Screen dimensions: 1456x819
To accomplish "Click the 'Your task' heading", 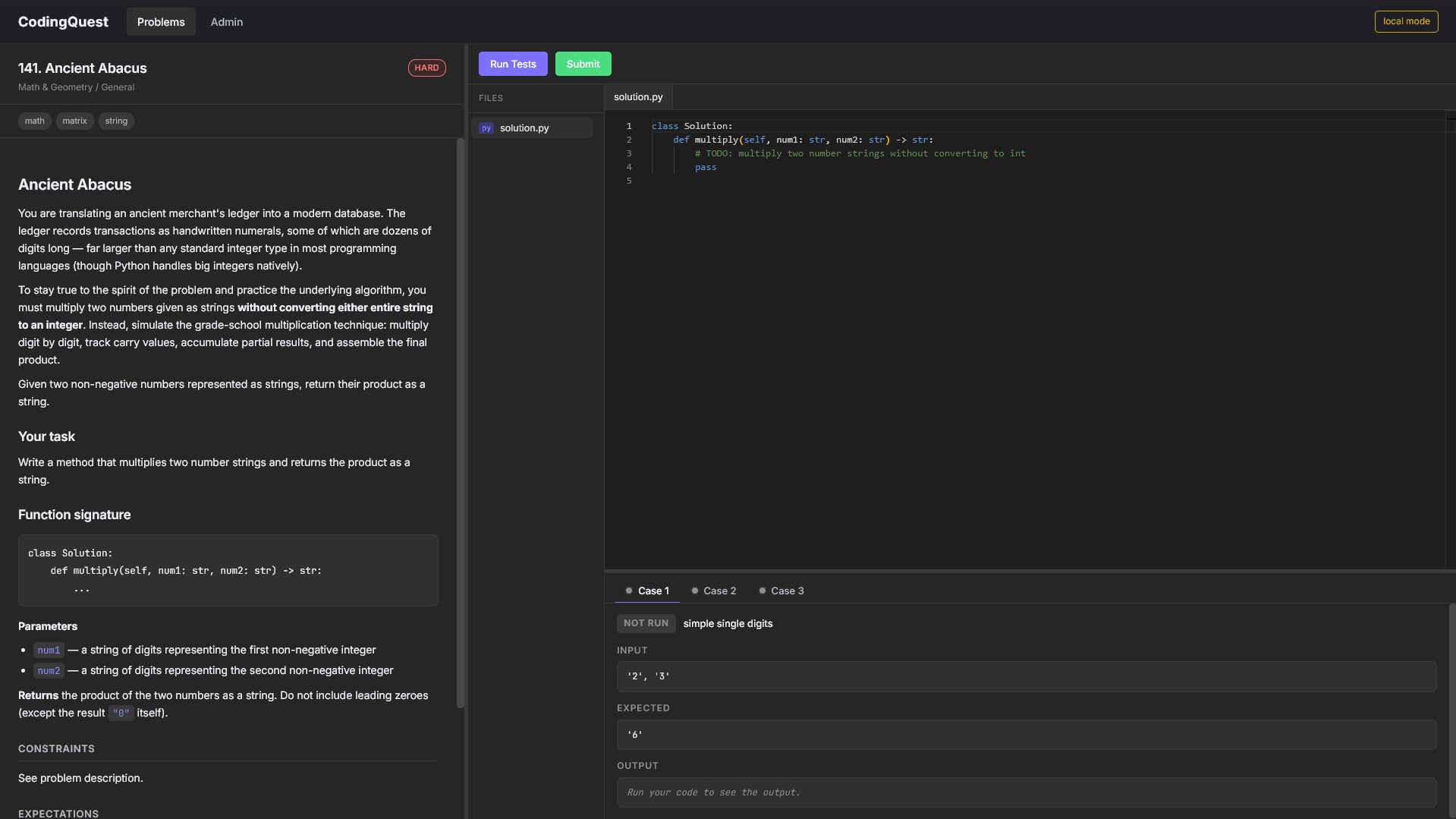I will [x=46, y=436].
